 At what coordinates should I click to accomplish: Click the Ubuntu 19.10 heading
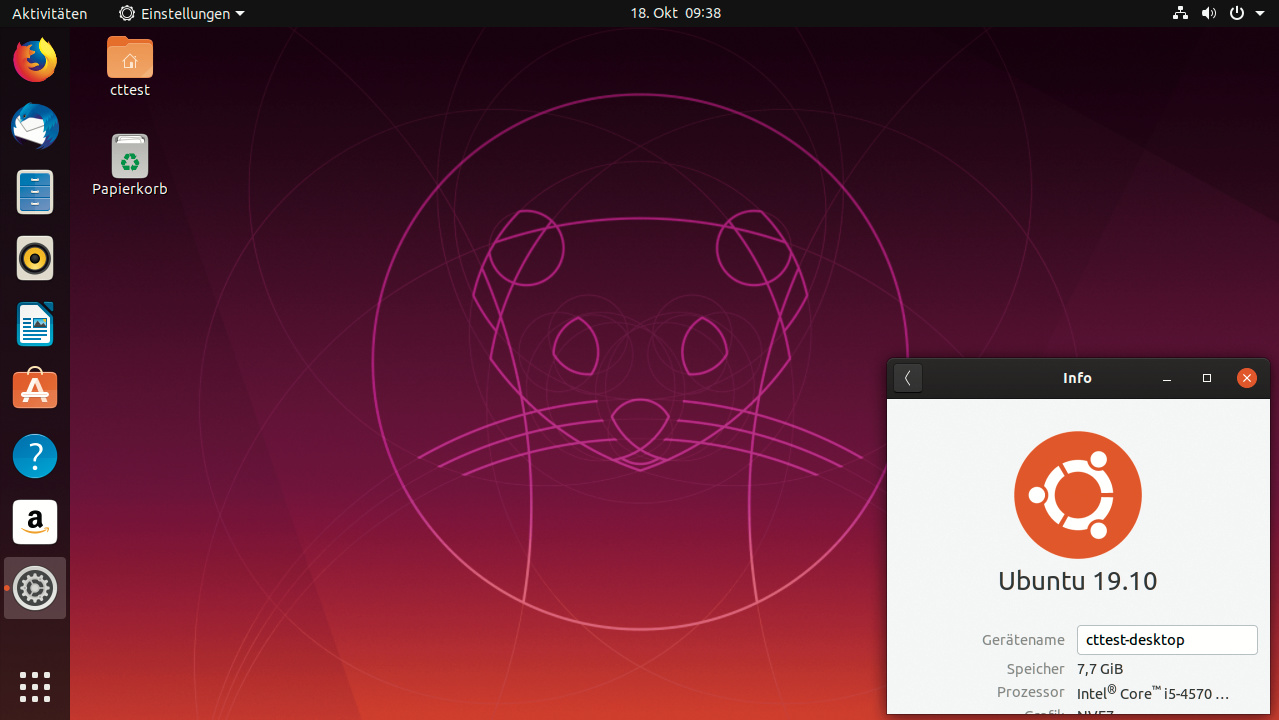(x=1078, y=581)
